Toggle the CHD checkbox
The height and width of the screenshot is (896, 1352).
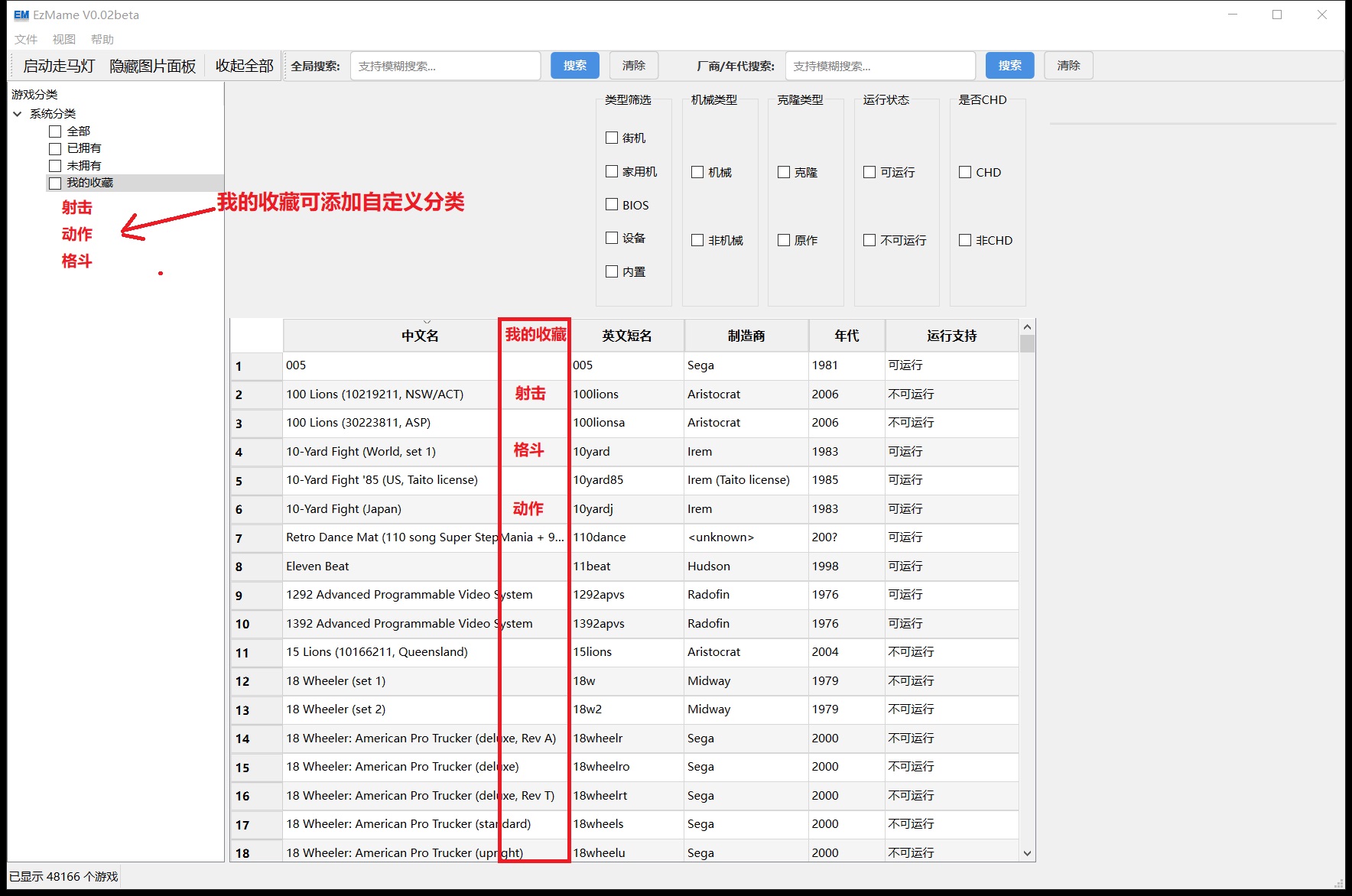[965, 172]
